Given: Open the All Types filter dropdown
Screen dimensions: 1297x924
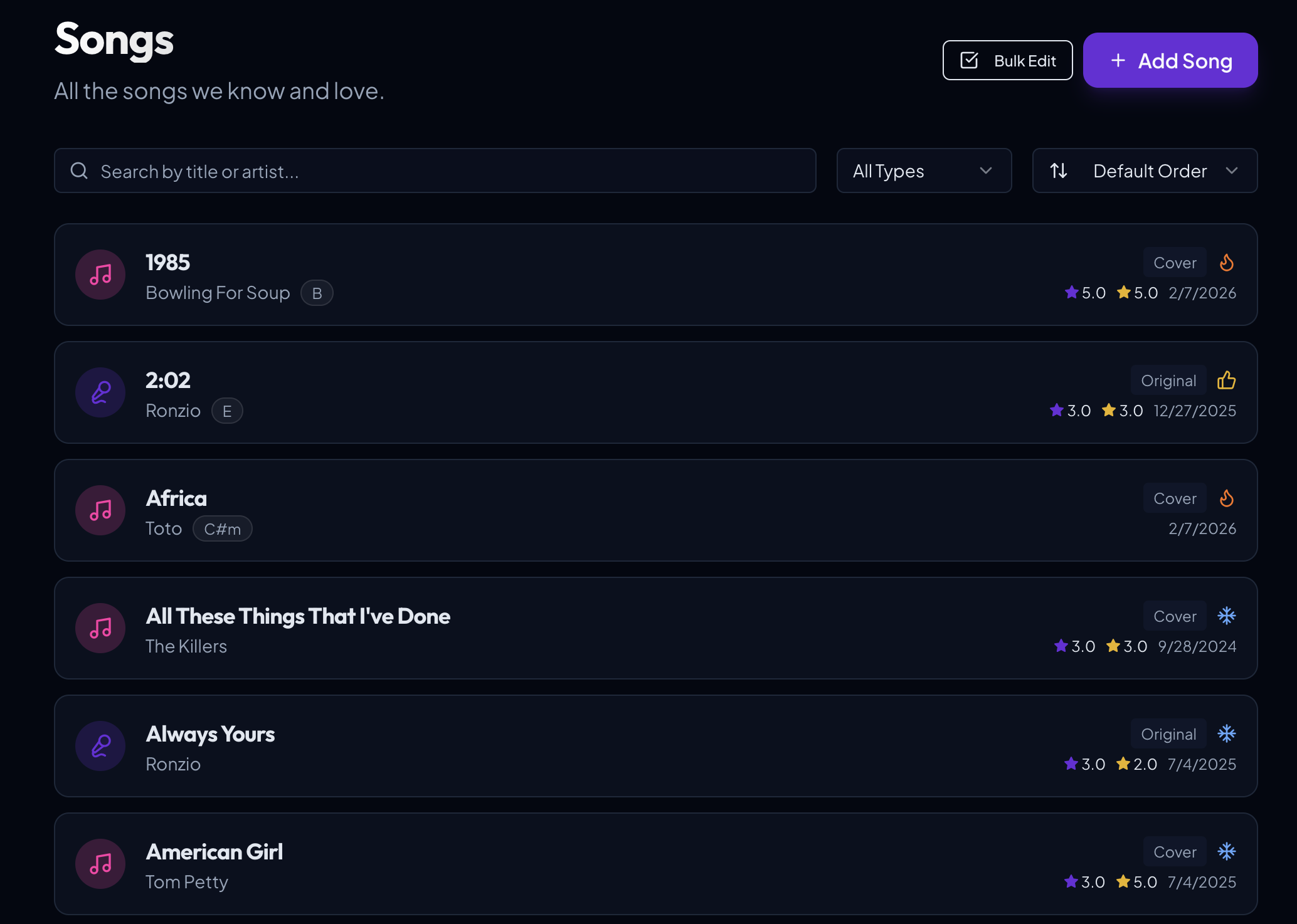Looking at the screenshot, I should (x=923, y=171).
